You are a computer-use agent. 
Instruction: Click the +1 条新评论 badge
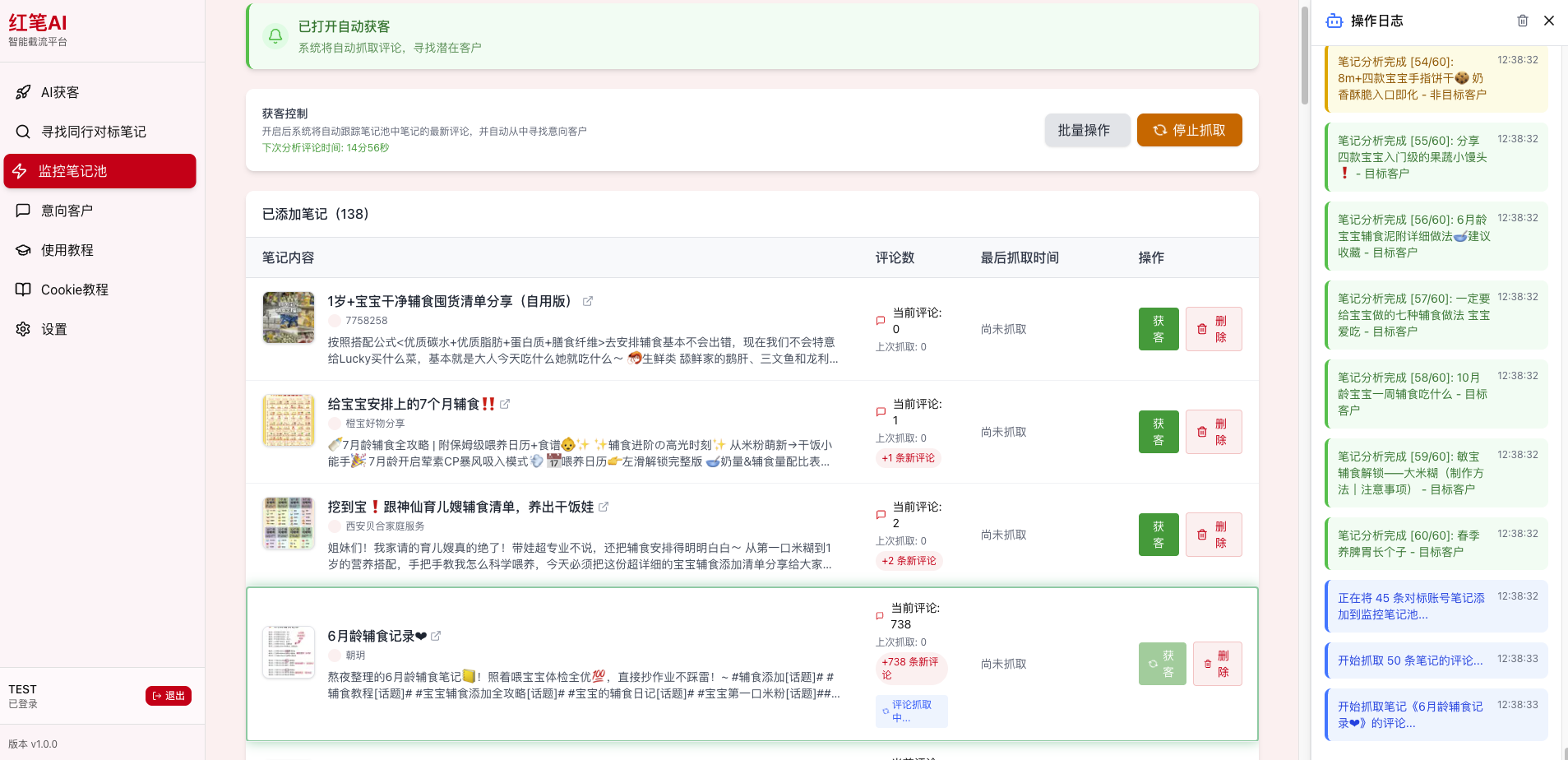pyautogui.click(x=909, y=458)
